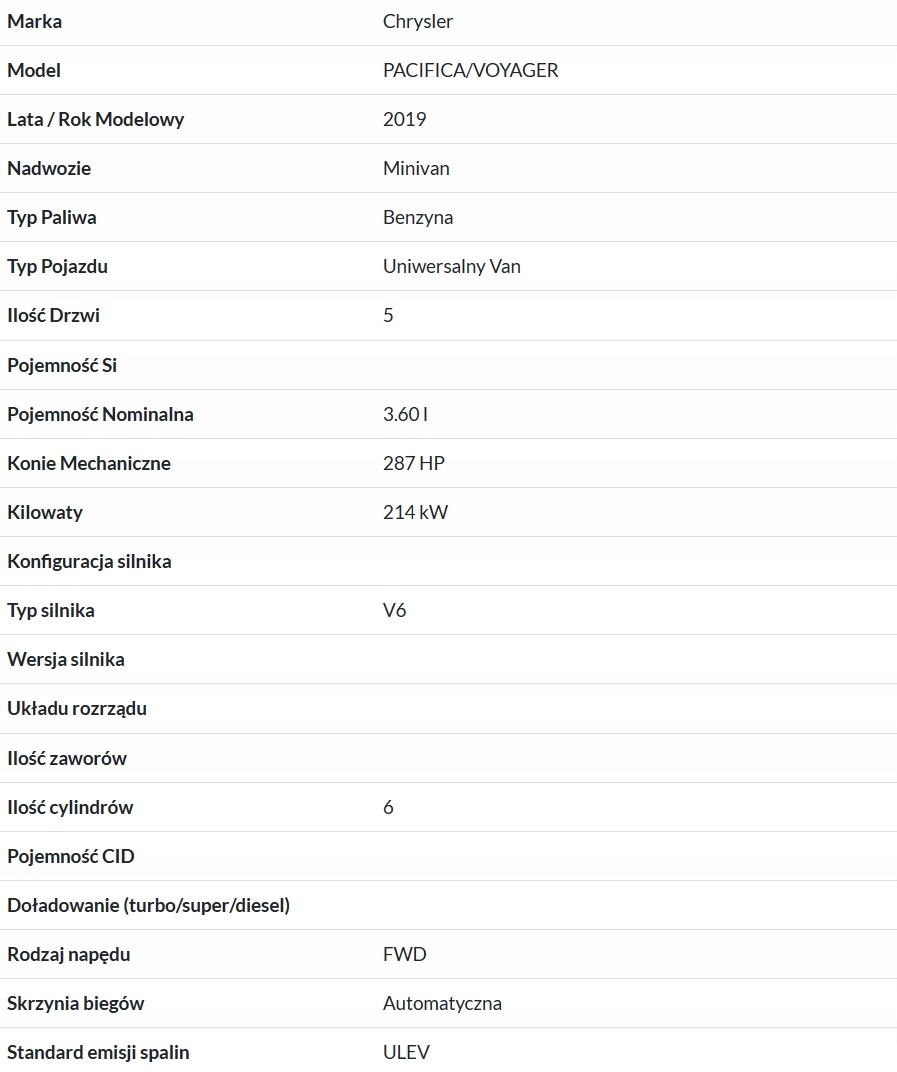Click the Pojemność Si label
Image resolution: width=897 pixels, height=1072 pixels.
(x=62, y=365)
